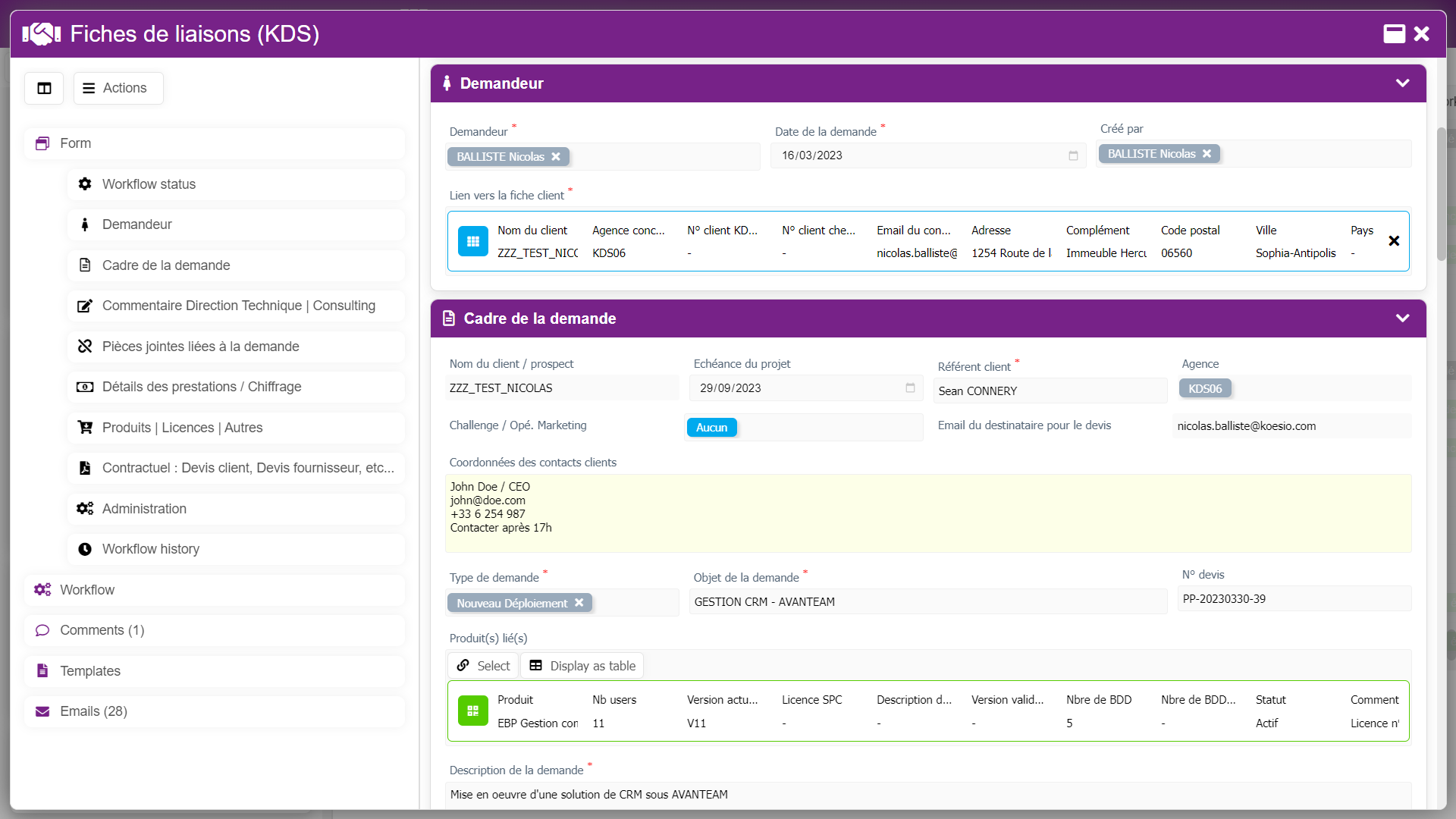1456x819 pixels.
Task: Click the handshake logo in title bar
Action: 41,33
